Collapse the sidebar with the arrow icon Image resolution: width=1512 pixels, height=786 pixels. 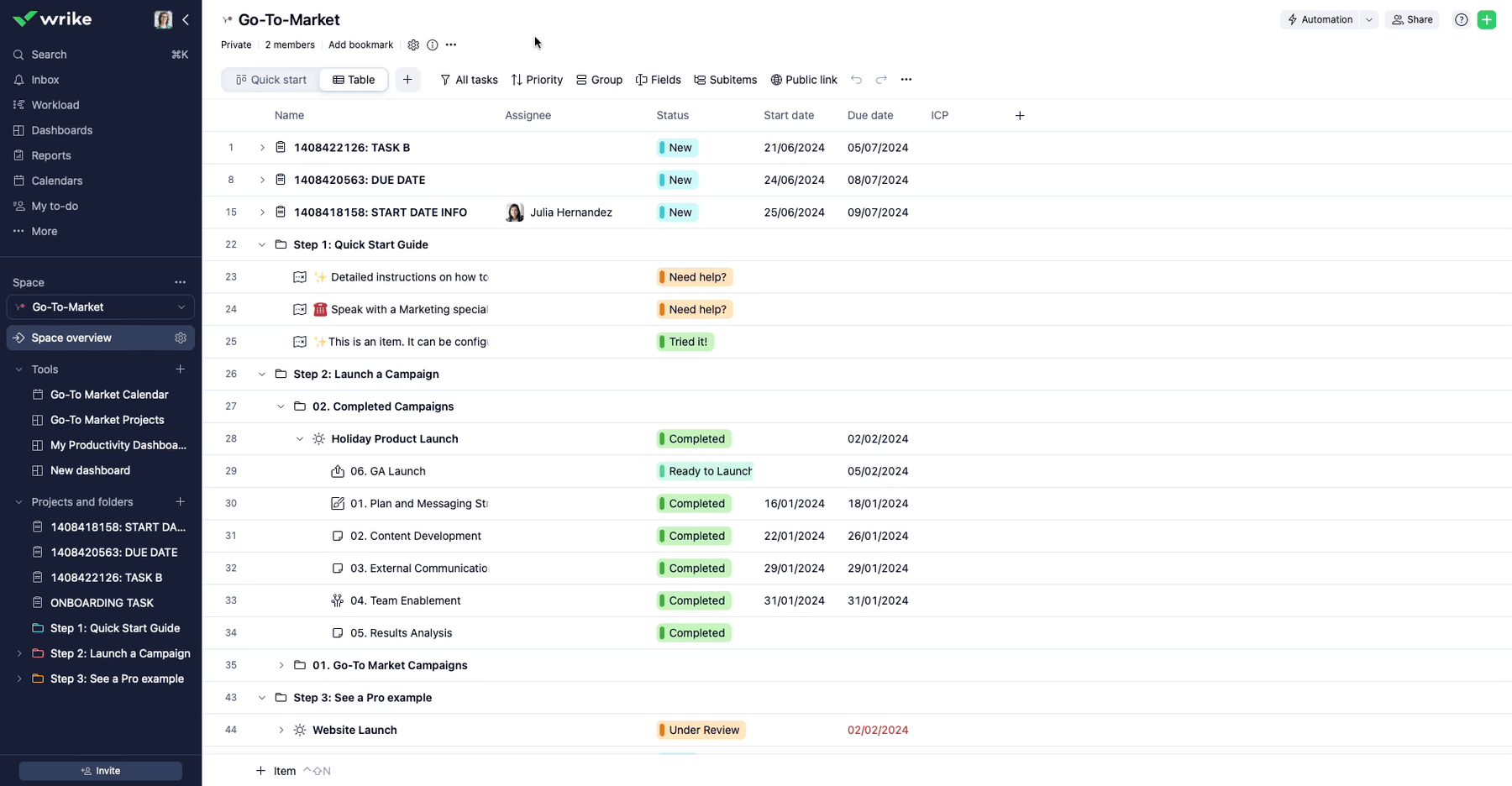pos(186,19)
